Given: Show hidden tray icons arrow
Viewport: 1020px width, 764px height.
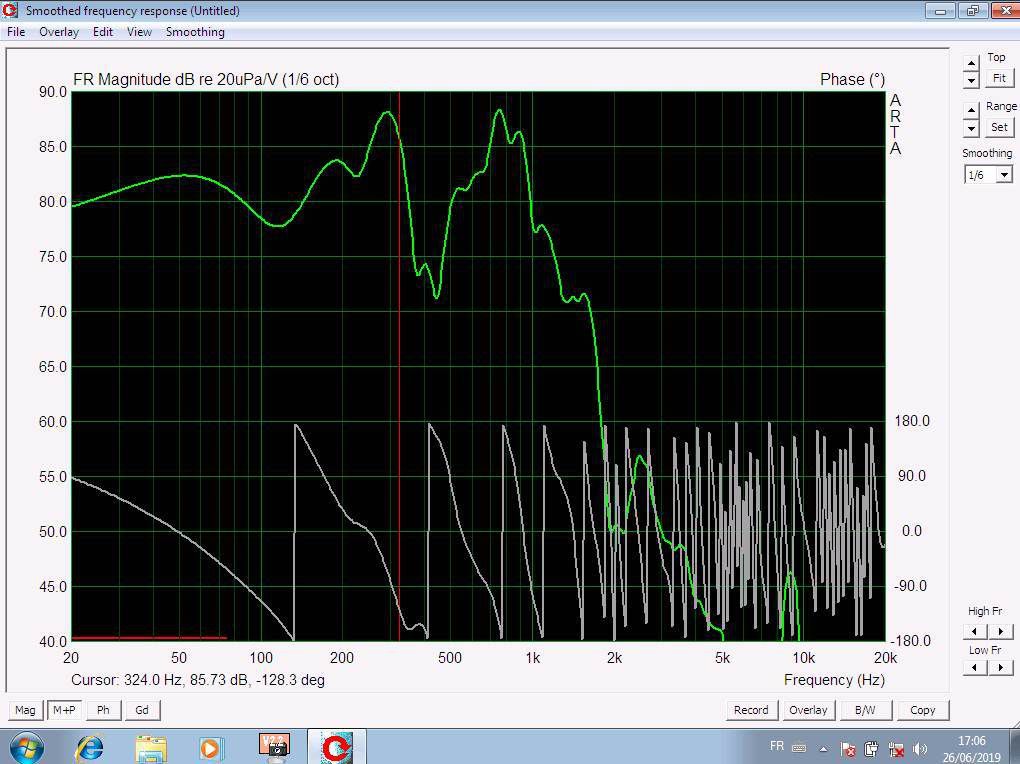Looking at the screenshot, I should 823,750.
